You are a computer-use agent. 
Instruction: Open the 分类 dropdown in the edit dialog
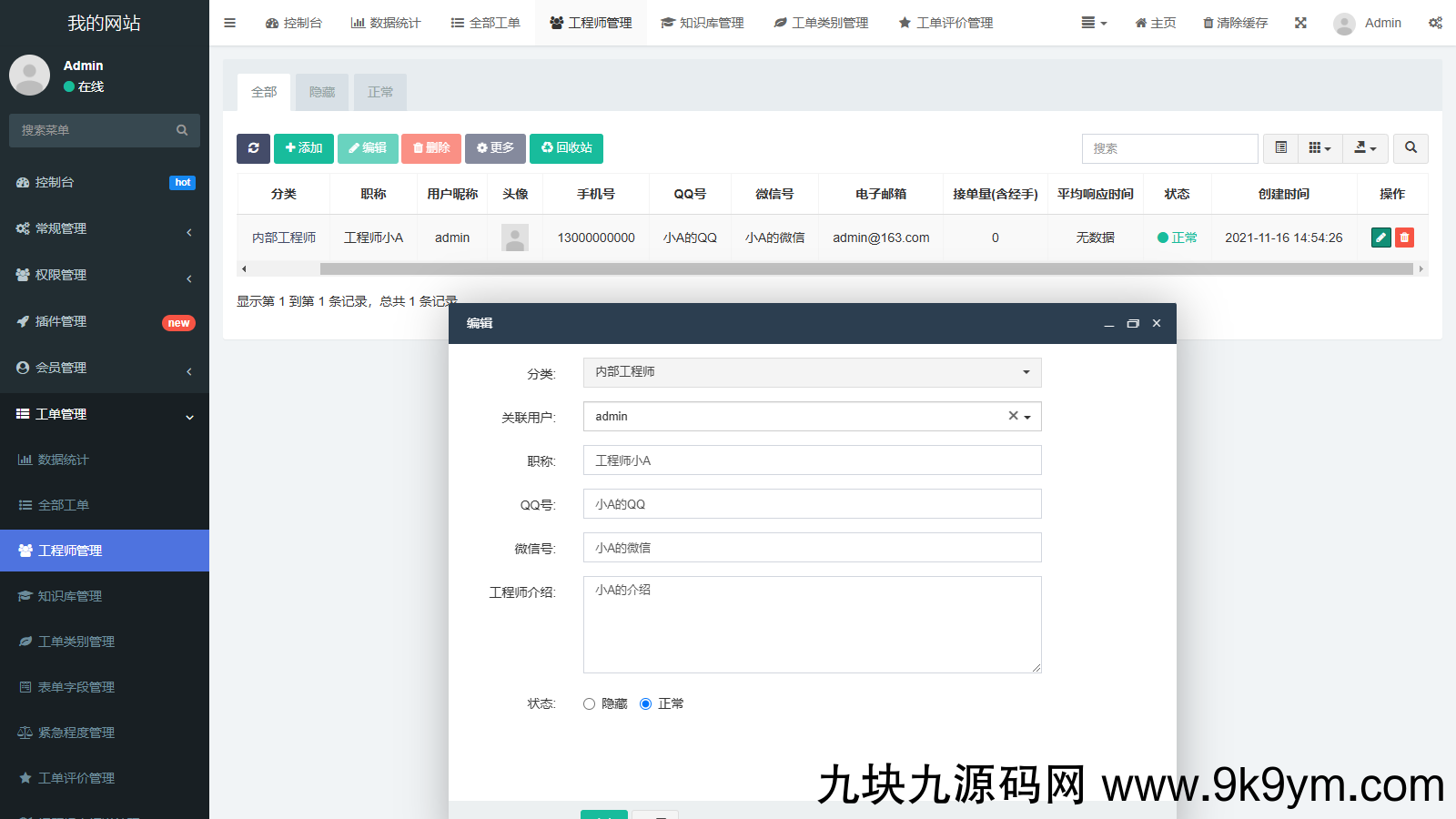point(812,372)
